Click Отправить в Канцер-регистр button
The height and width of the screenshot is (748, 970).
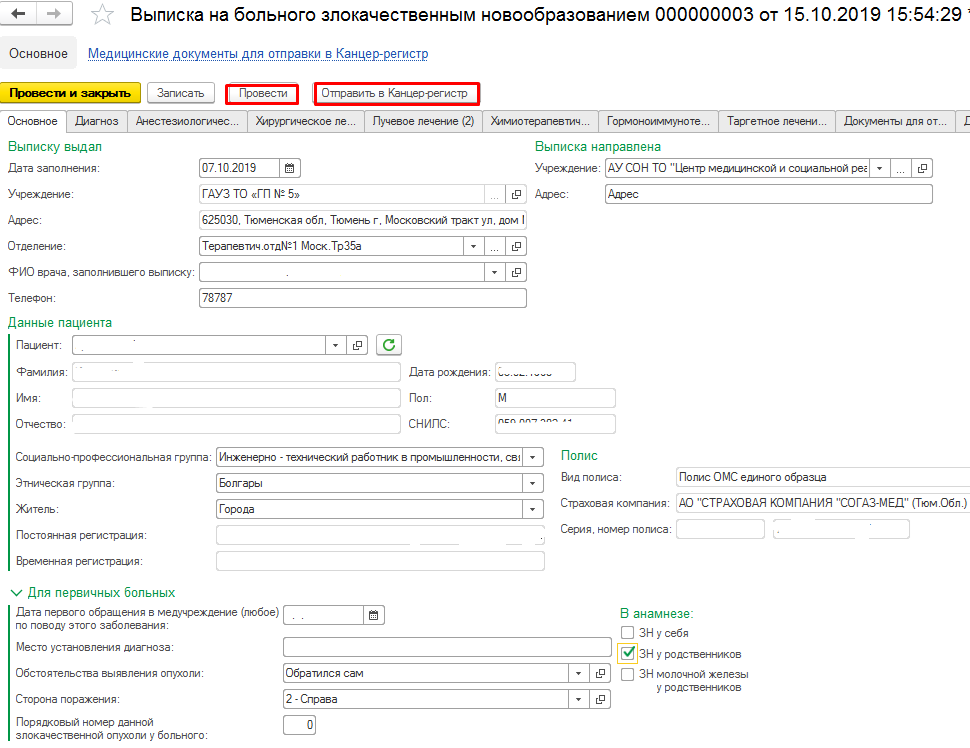pyautogui.click(x=395, y=93)
